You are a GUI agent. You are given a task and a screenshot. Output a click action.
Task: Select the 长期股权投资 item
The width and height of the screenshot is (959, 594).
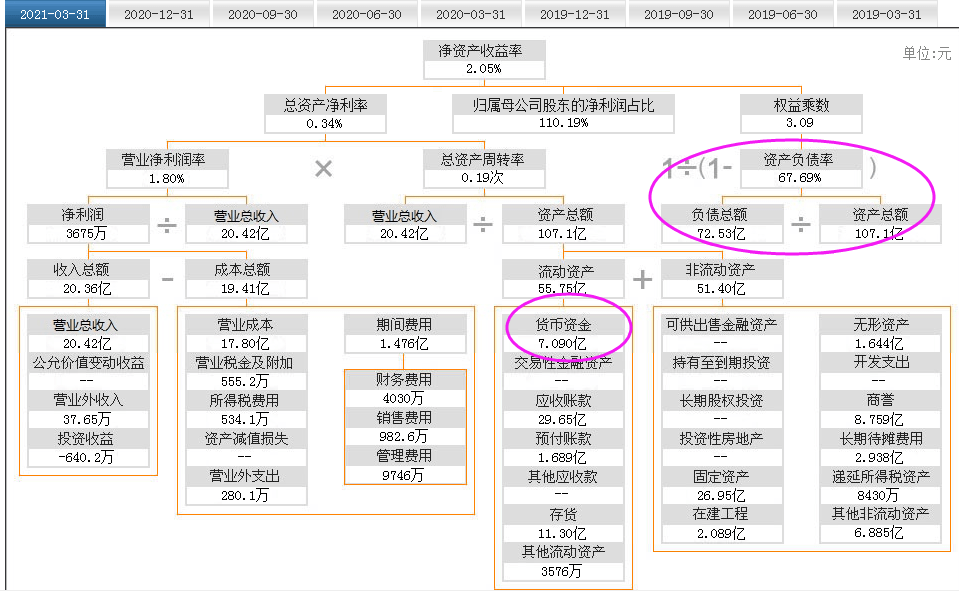(x=722, y=410)
